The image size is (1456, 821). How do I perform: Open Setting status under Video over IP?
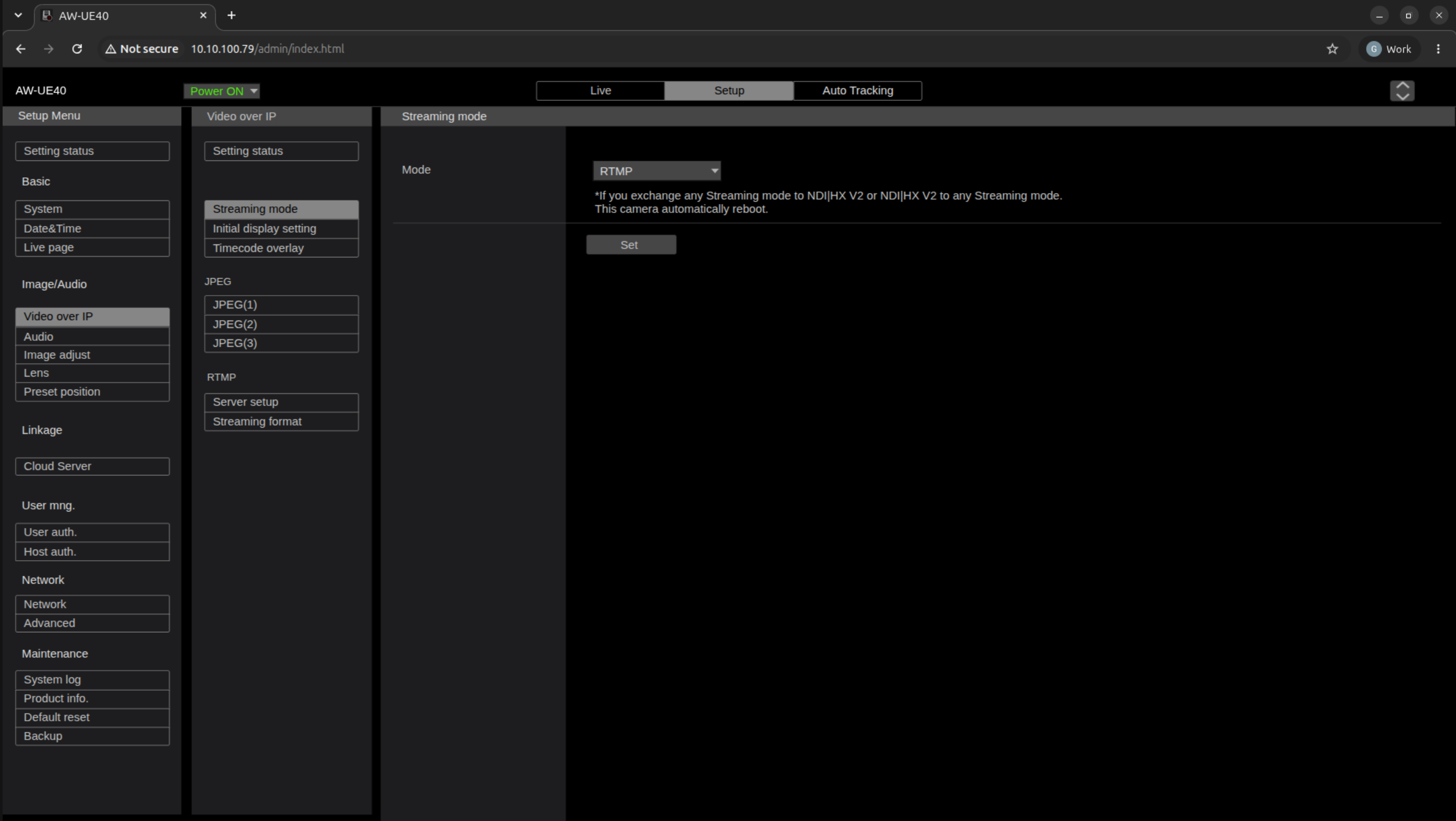point(281,151)
